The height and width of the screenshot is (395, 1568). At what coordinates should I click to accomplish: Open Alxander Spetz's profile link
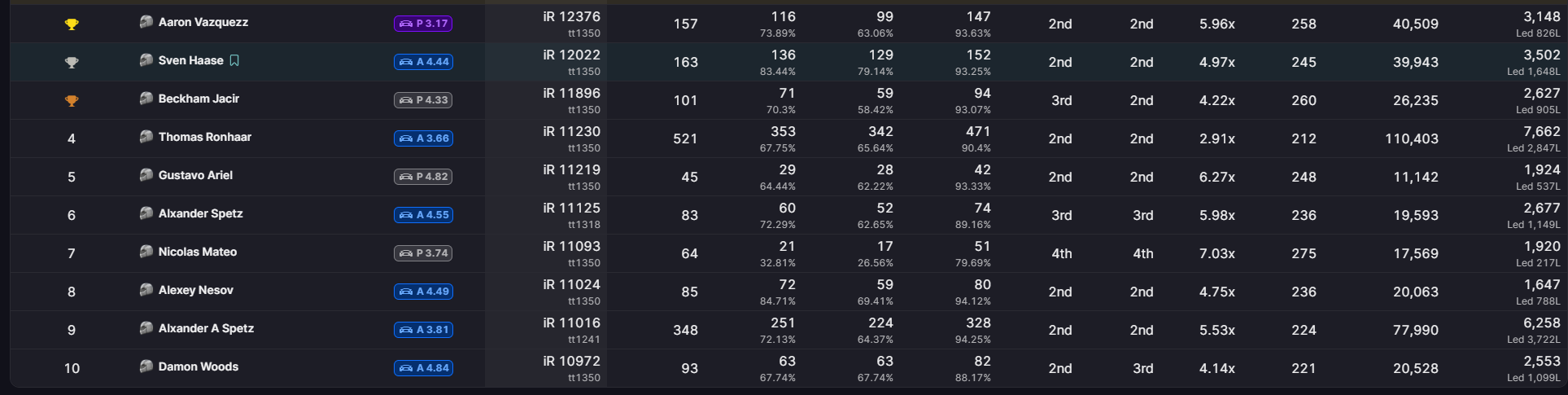click(x=201, y=213)
